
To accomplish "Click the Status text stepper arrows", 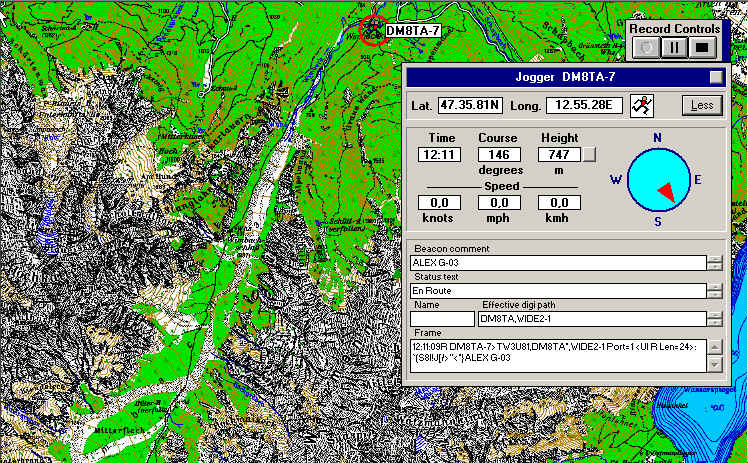I will (x=715, y=290).
